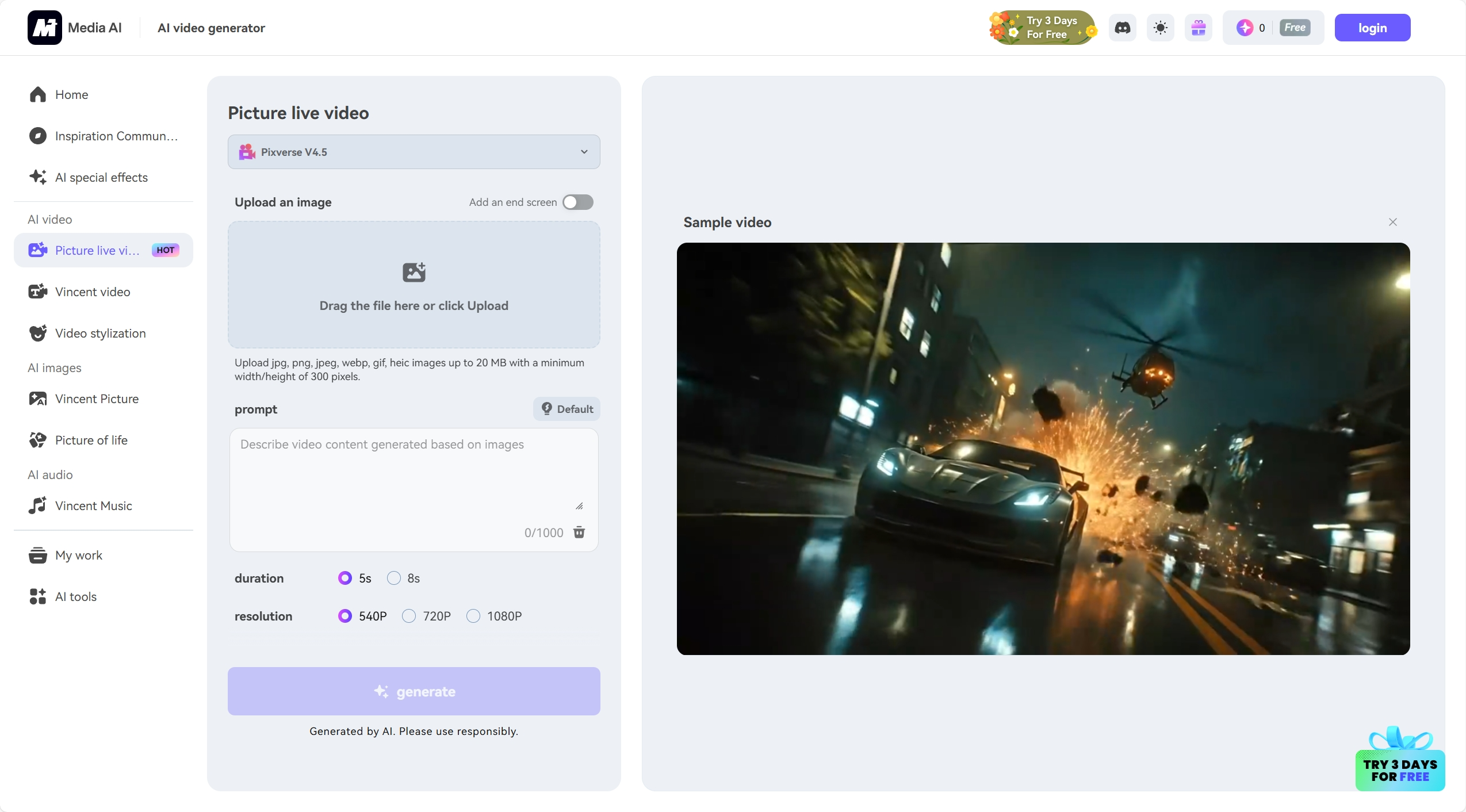
Task: Click the login button
Action: [x=1372, y=28]
